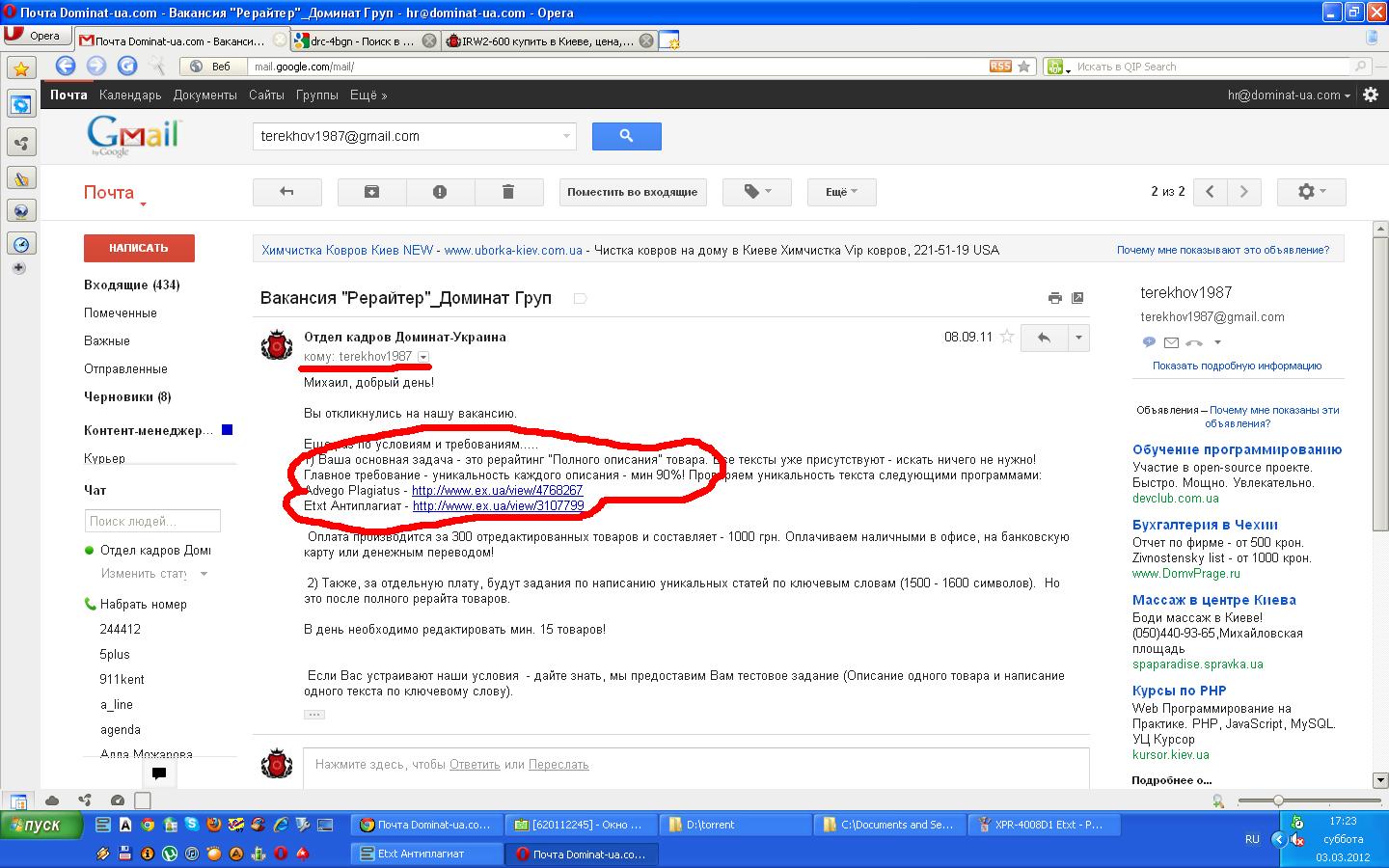The image size is (1389, 868).
Task: Click the Windows "пуск" Start button
Action: click(x=41, y=825)
